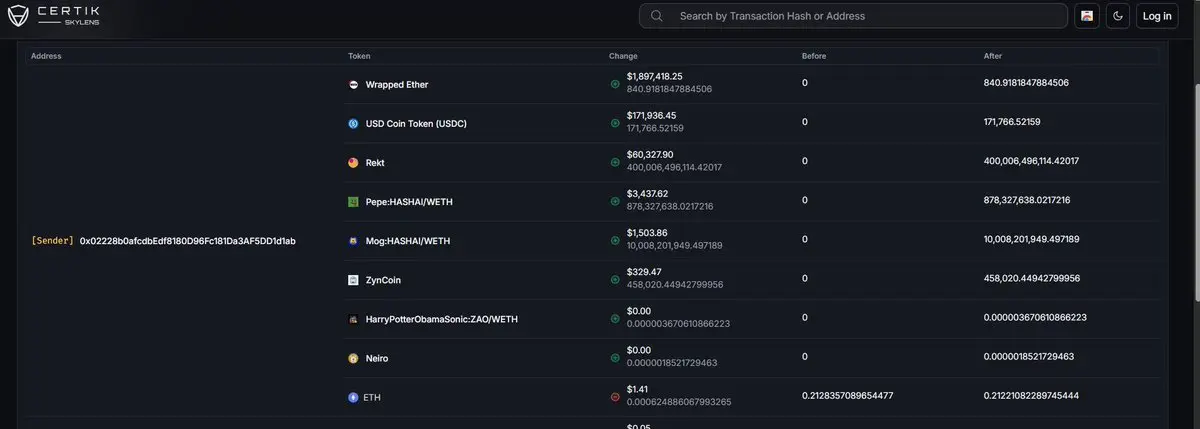Viewport: 1200px width, 429px height.
Task: Click the Log in button
Action: pos(1157,16)
